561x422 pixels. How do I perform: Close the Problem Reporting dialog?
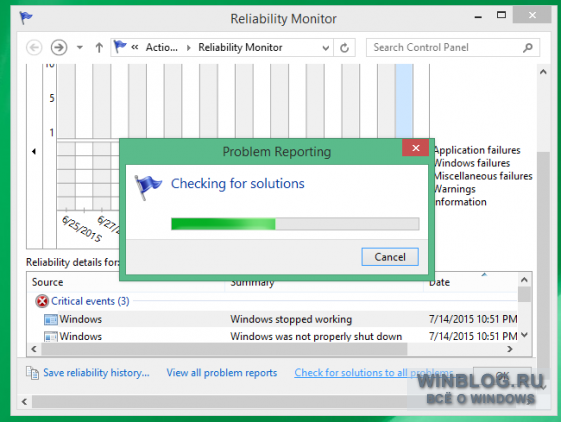(415, 147)
